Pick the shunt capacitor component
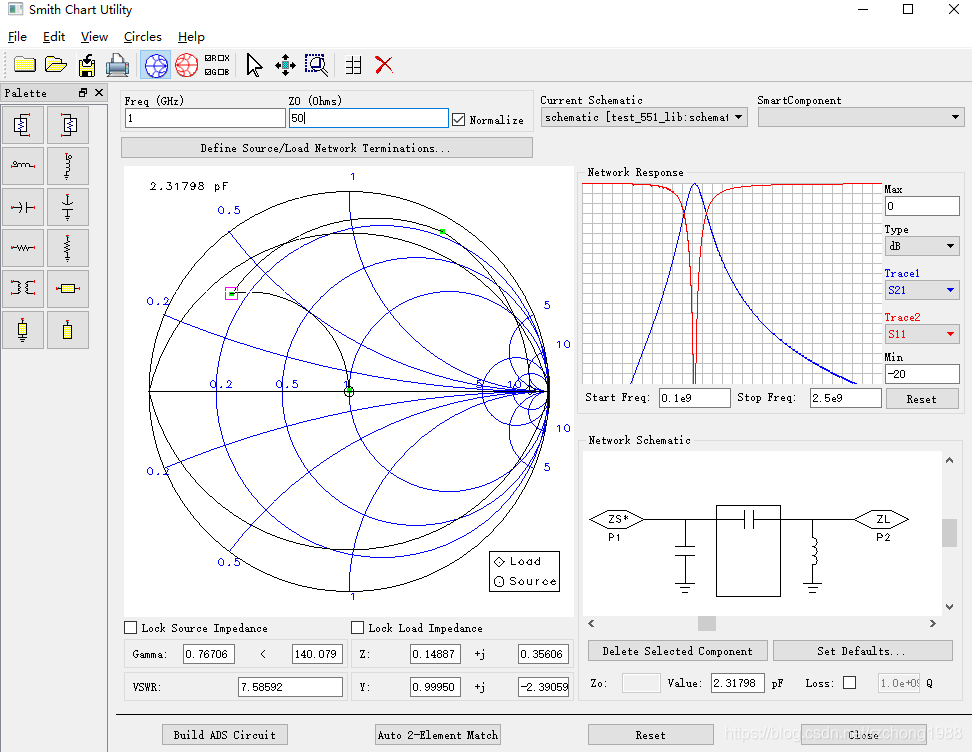The height and width of the screenshot is (752, 972). coord(68,207)
